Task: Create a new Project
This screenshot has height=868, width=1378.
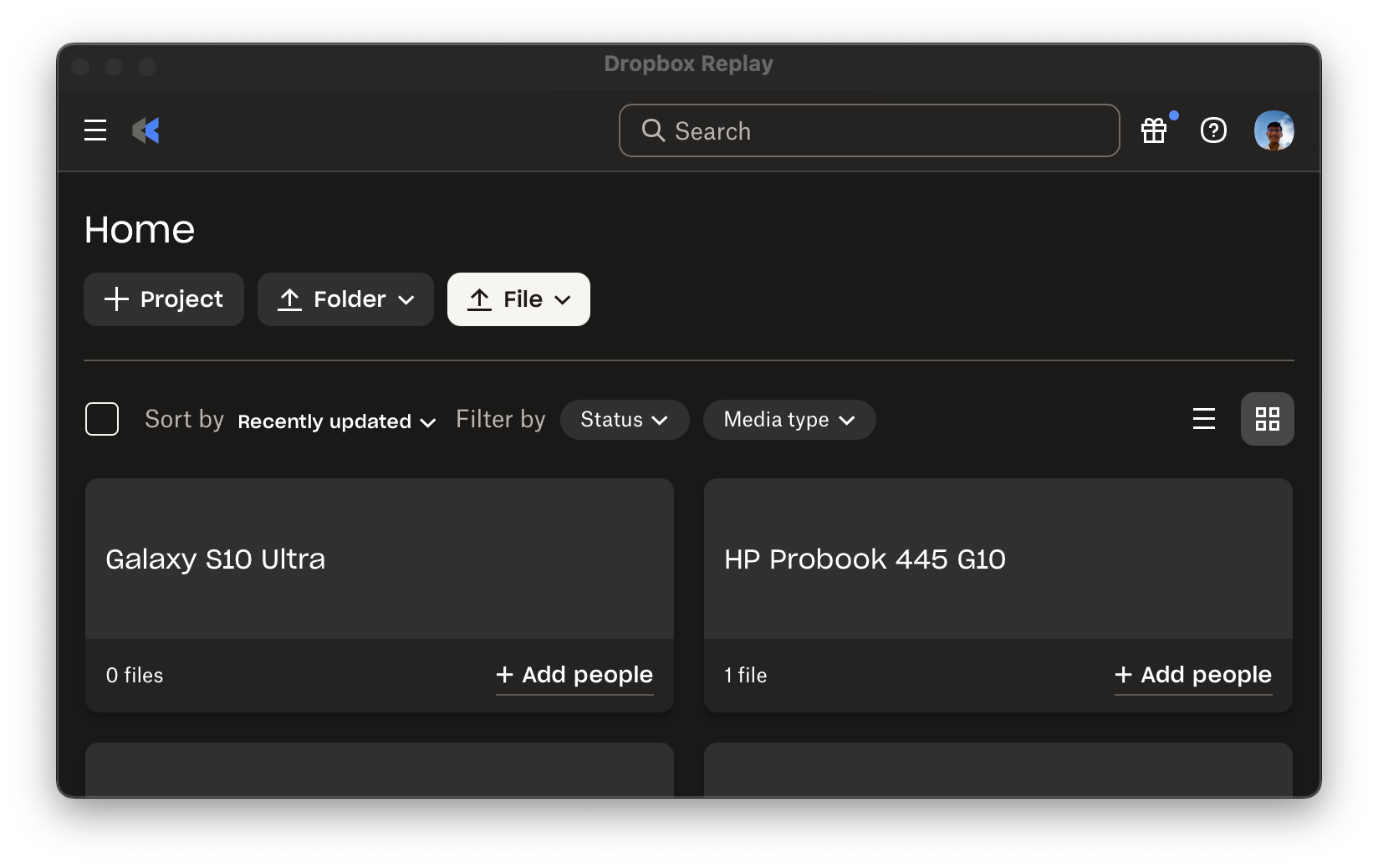Action: click(x=164, y=299)
